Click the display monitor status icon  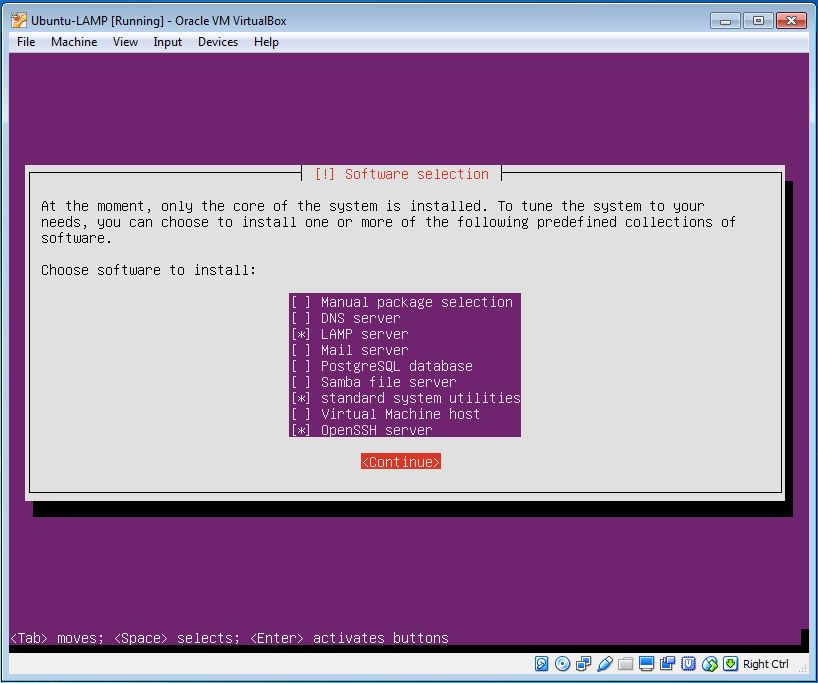pos(646,664)
